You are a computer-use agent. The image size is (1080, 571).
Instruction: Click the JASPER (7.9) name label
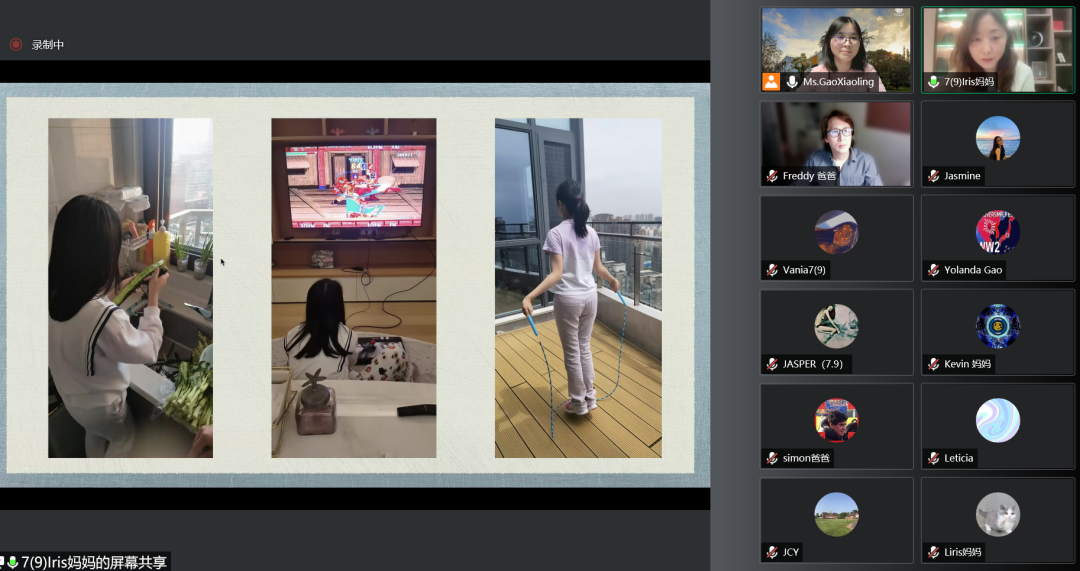[813, 364]
